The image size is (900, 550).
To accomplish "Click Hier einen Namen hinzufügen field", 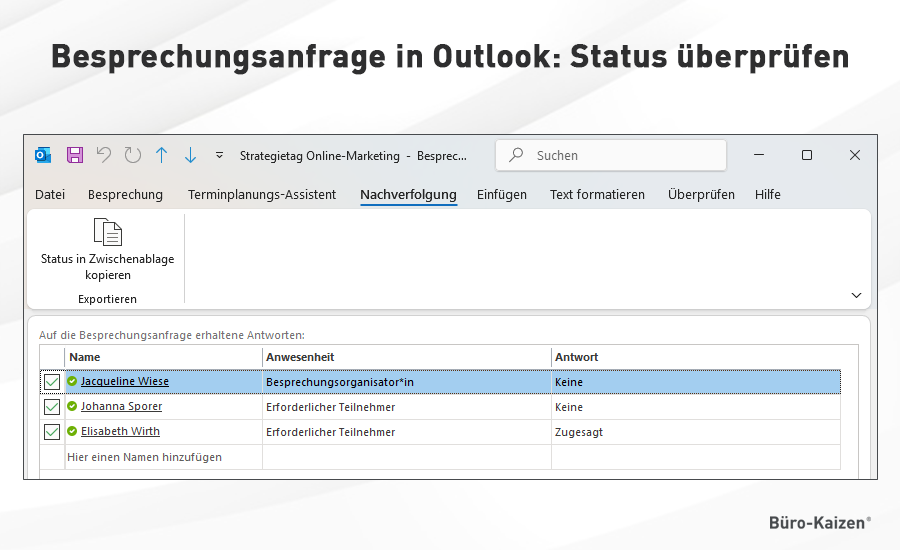I will coord(164,457).
